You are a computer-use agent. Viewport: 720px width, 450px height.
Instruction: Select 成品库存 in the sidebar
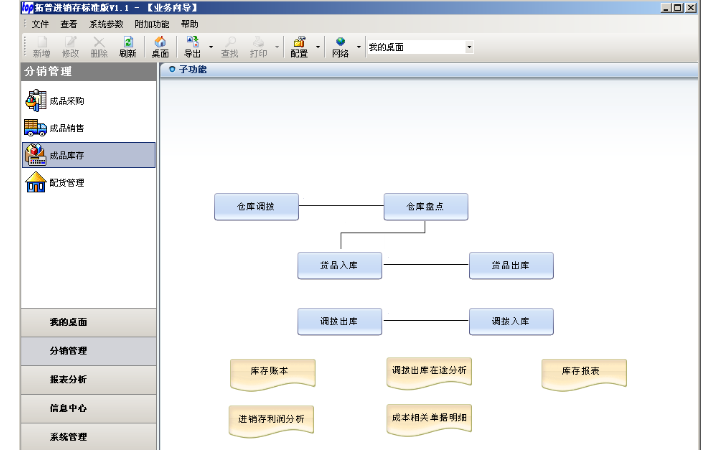point(67,155)
